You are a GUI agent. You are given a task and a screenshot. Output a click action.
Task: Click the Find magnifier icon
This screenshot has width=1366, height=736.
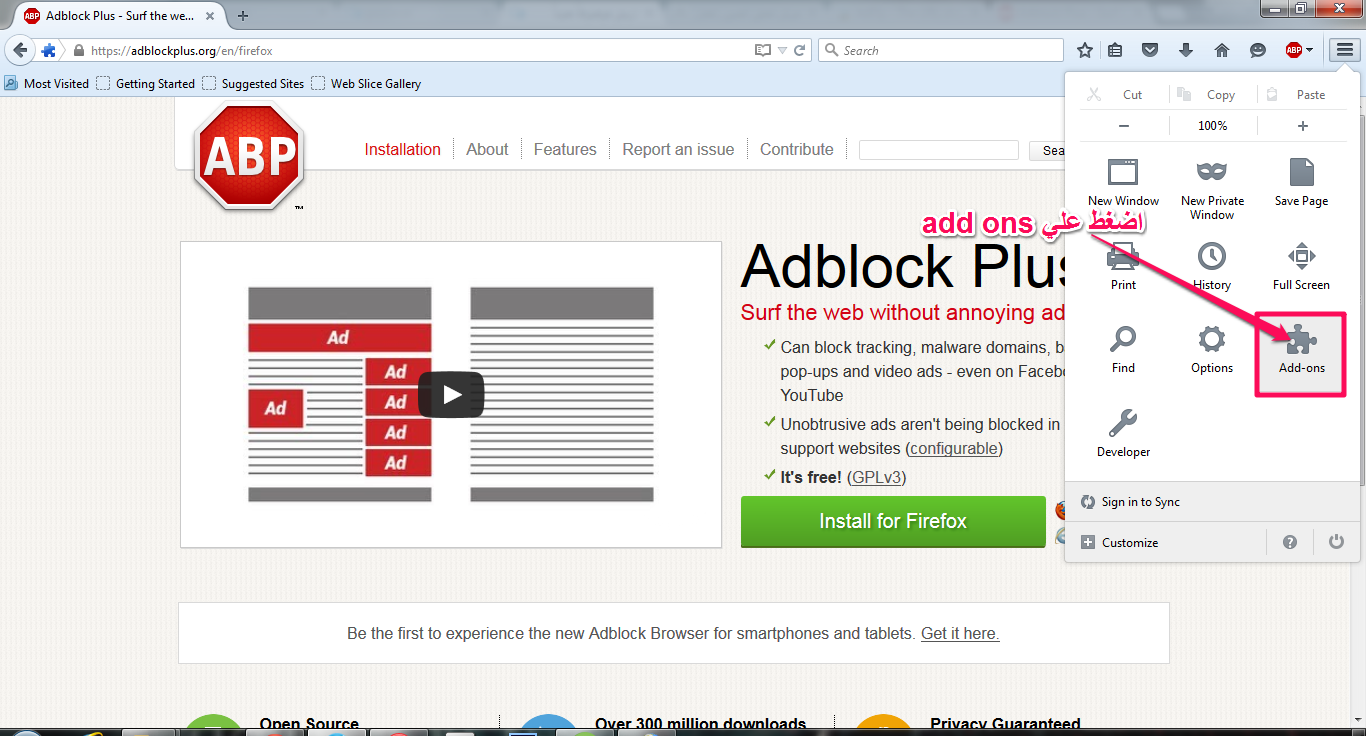click(x=1123, y=351)
